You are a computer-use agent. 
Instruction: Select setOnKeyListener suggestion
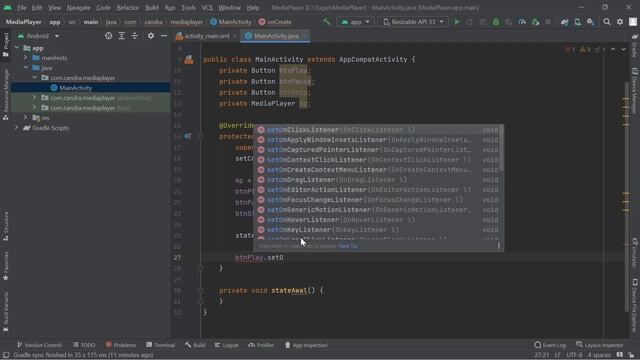[378, 229]
